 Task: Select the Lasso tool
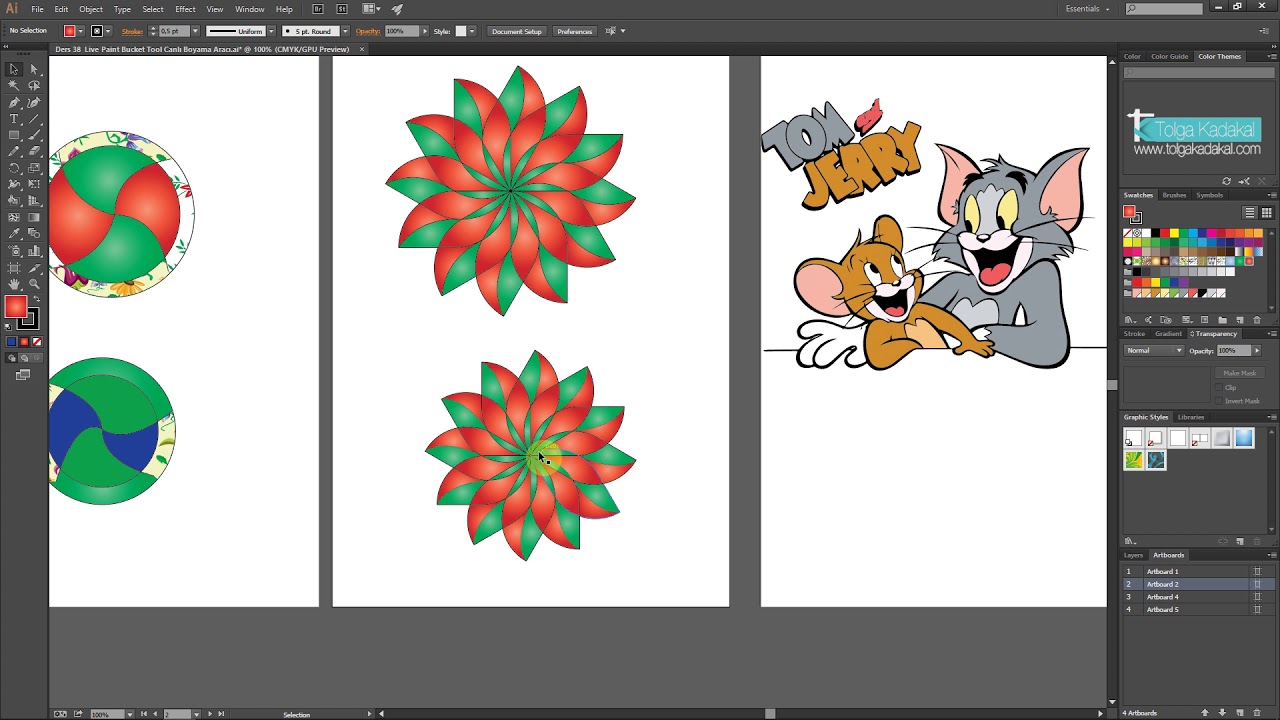(x=33, y=86)
